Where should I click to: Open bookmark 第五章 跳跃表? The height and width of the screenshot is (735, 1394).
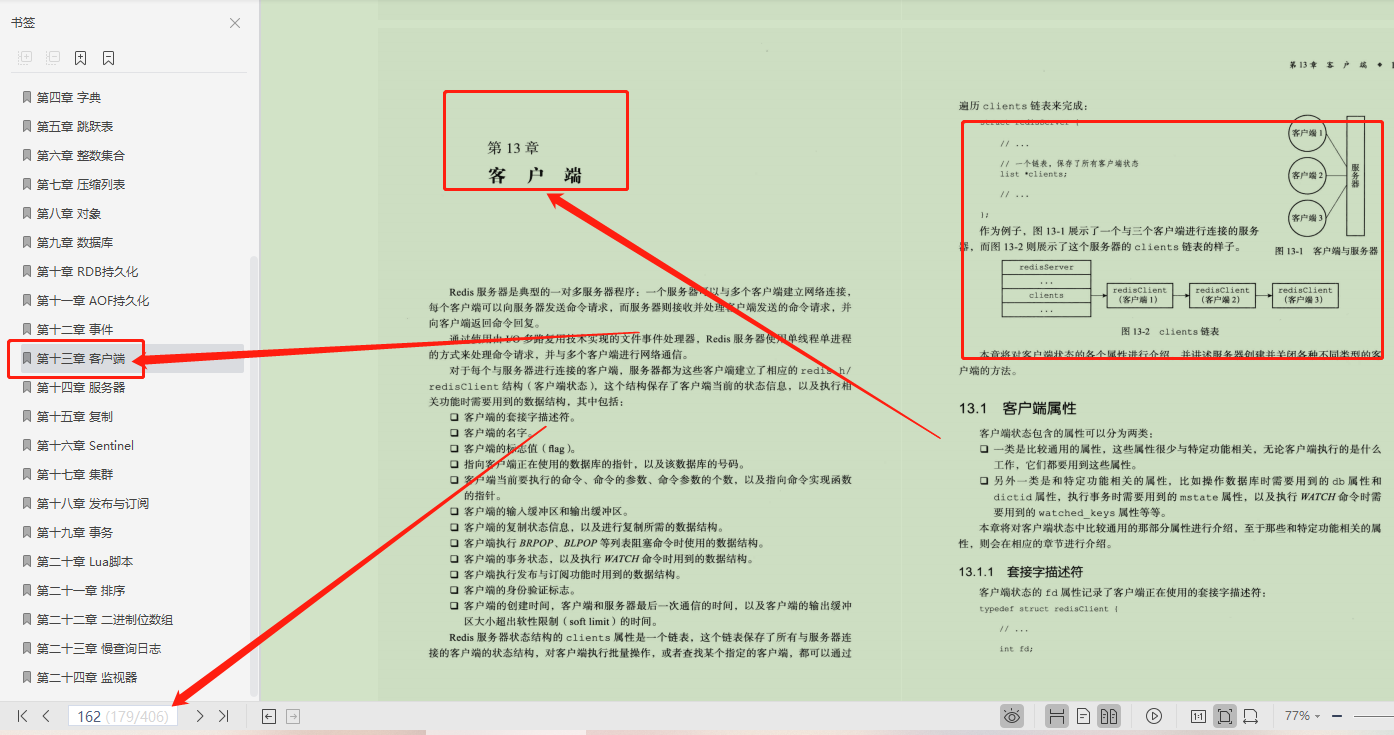pos(75,126)
